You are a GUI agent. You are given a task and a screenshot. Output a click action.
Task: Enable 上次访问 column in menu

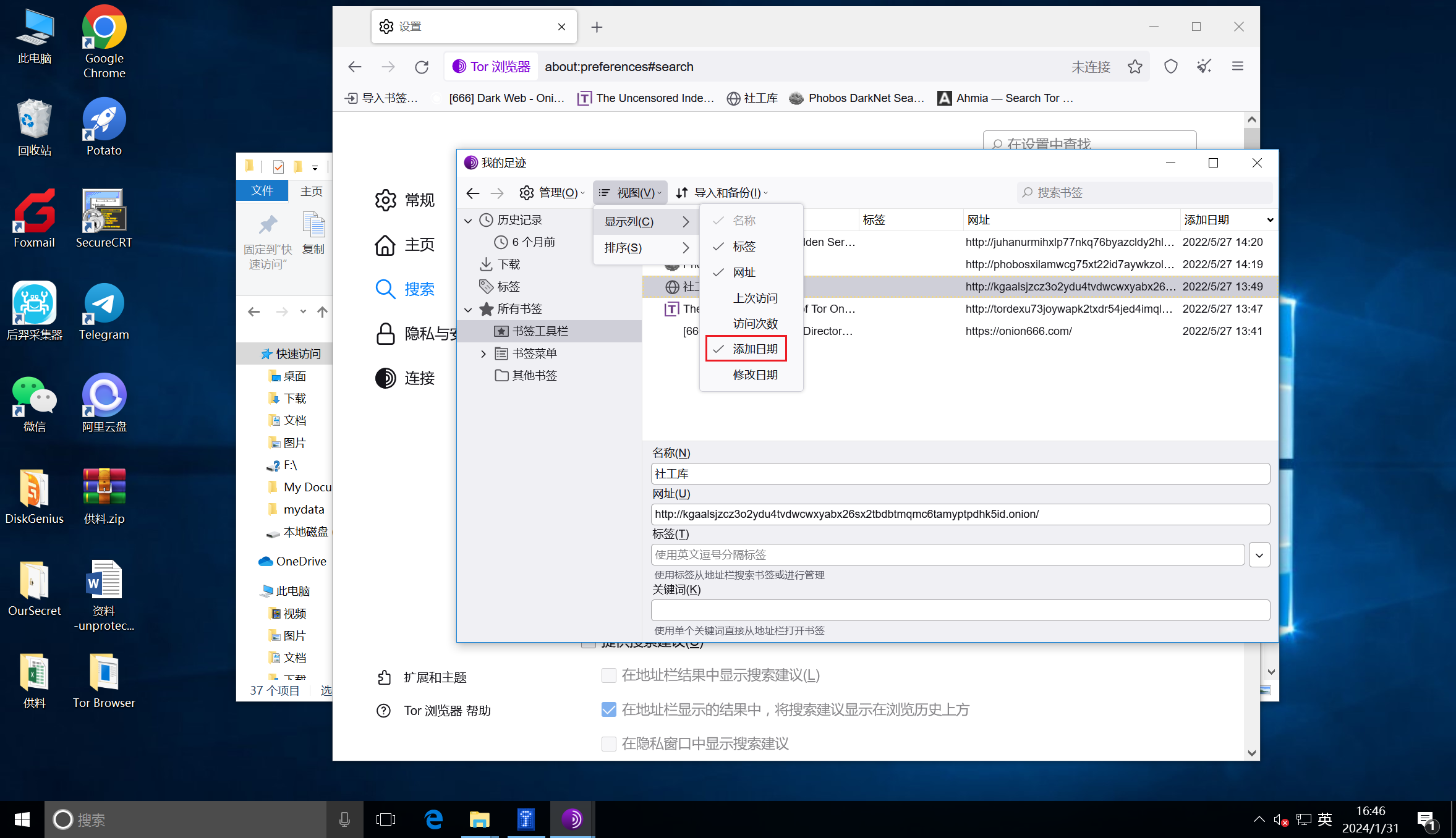[751, 298]
